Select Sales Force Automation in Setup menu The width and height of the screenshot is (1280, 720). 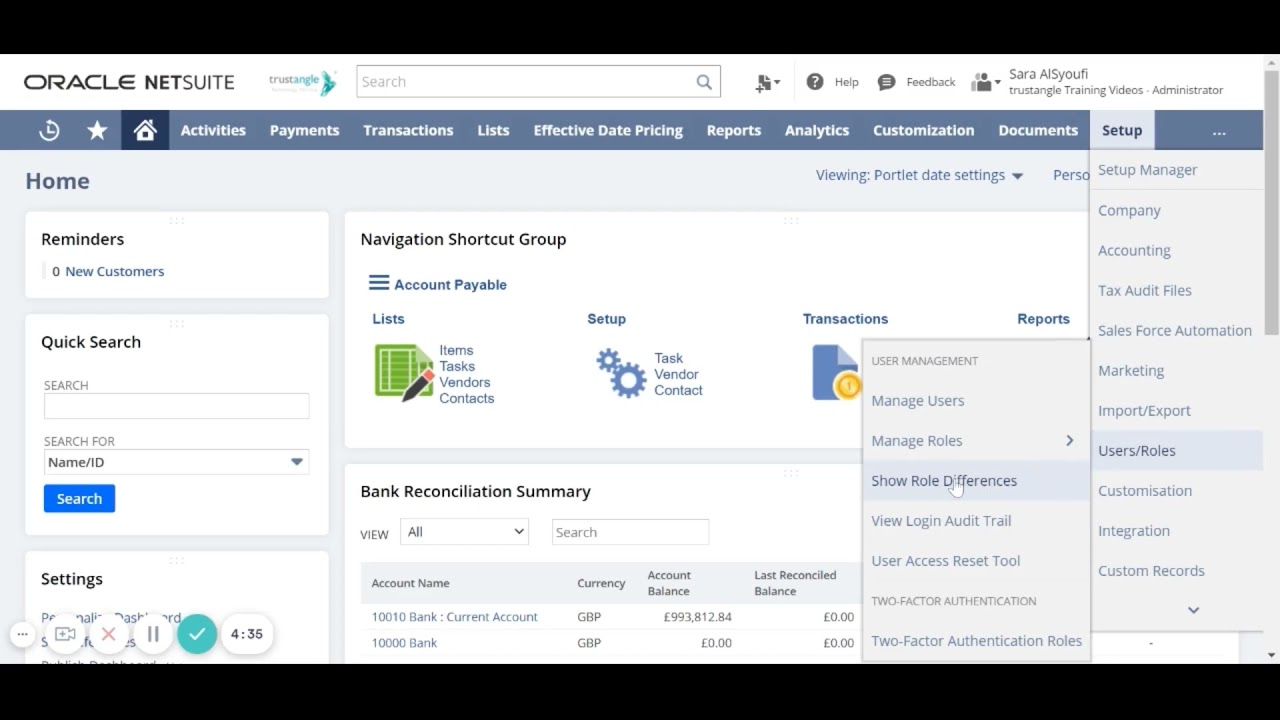click(1176, 330)
